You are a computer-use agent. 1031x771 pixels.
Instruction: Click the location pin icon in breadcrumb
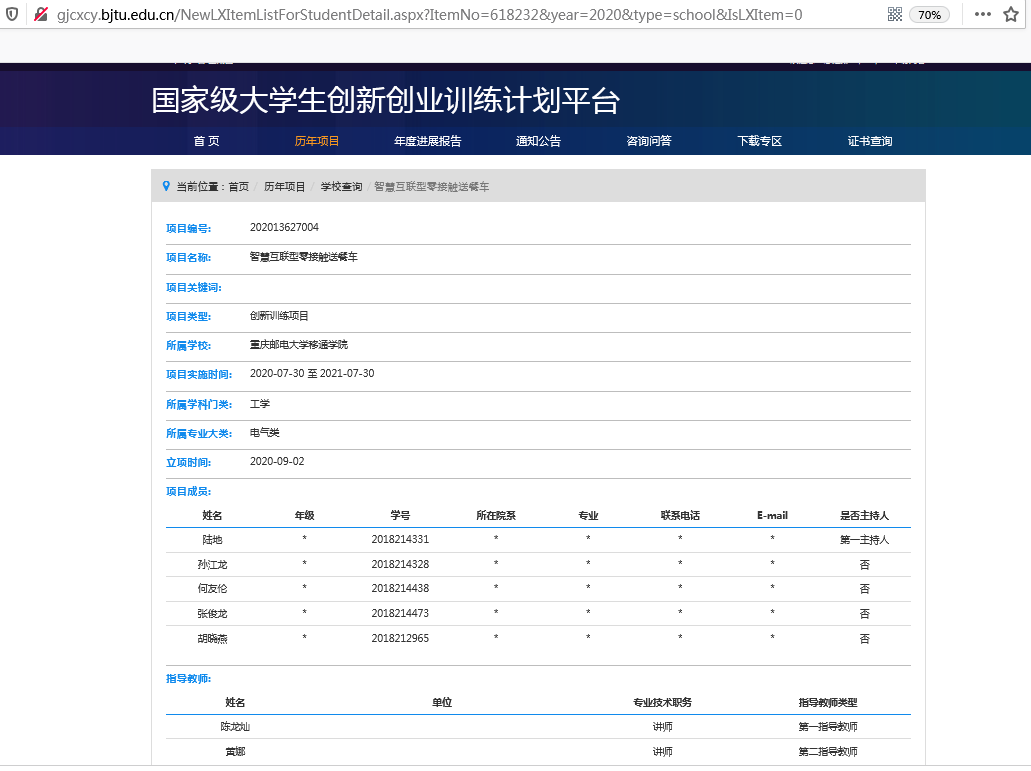(x=166, y=186)
